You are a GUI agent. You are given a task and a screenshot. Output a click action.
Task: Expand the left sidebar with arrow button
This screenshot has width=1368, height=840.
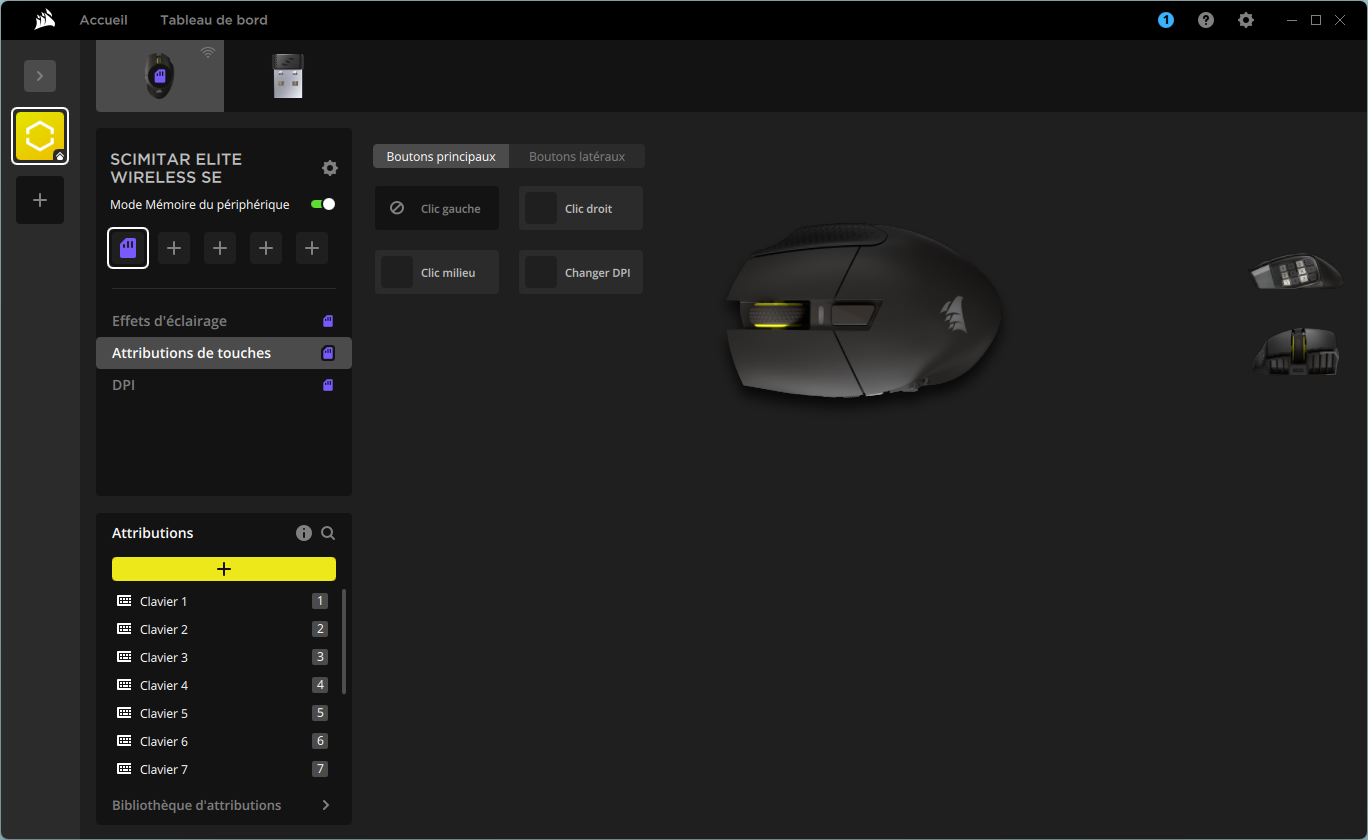pos(40,76)
